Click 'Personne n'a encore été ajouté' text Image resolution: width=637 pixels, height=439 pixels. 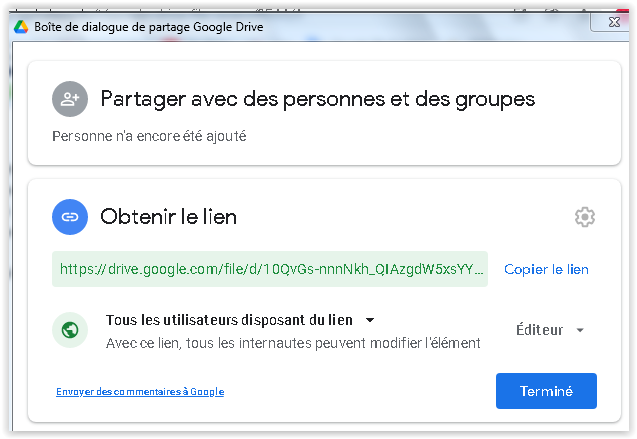click(149, 136)
